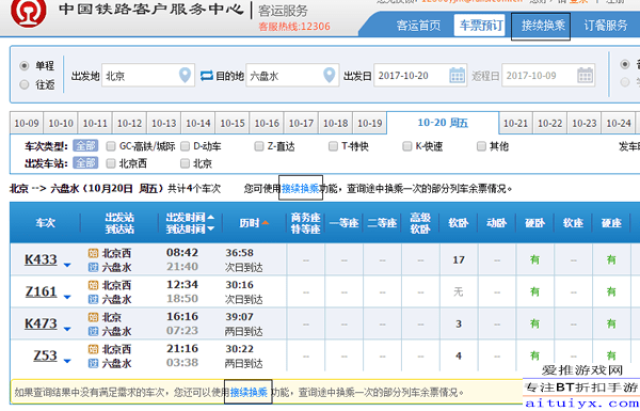Click the China Railway red logo

(28, 13)
